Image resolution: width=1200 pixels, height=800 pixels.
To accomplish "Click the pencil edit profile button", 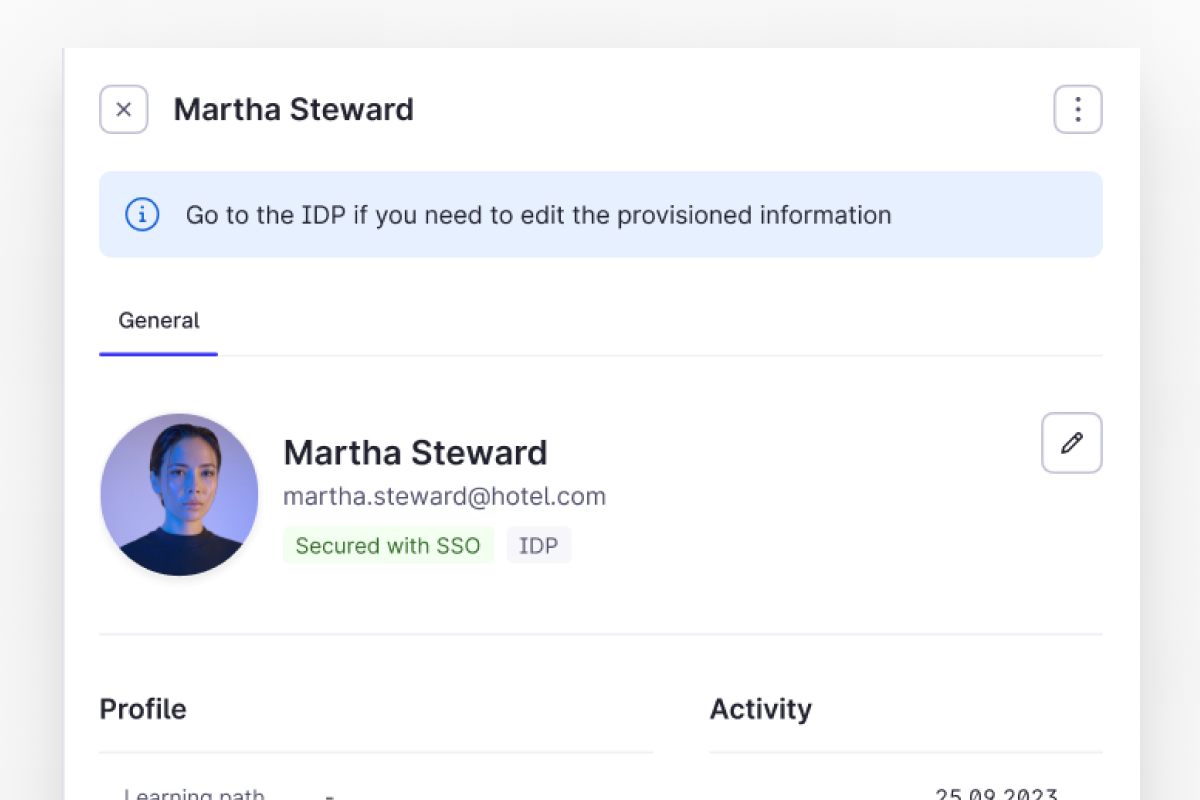I will coord(1072,443).
